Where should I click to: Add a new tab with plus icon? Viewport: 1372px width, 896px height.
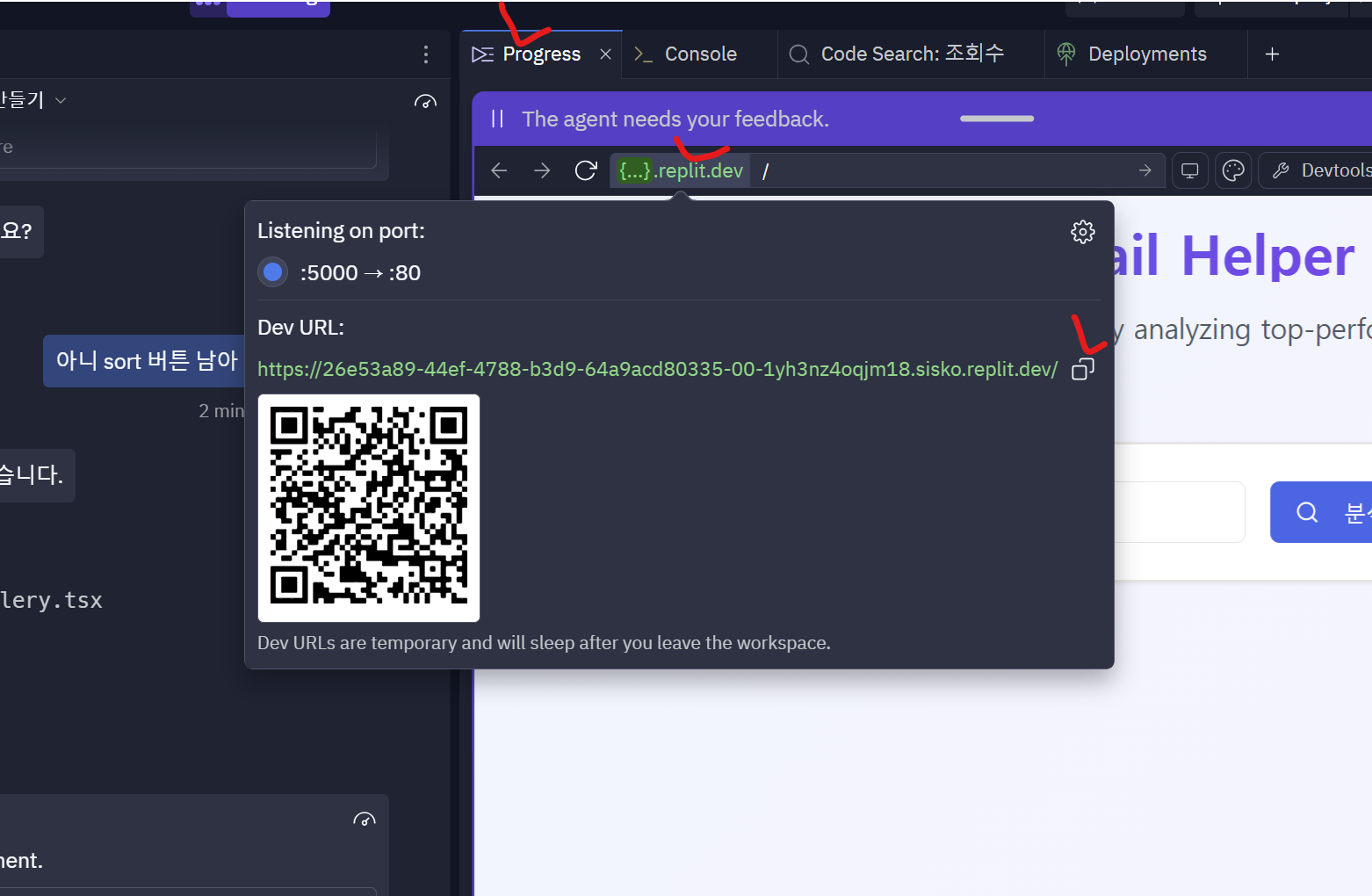[x=1272, y=54]
